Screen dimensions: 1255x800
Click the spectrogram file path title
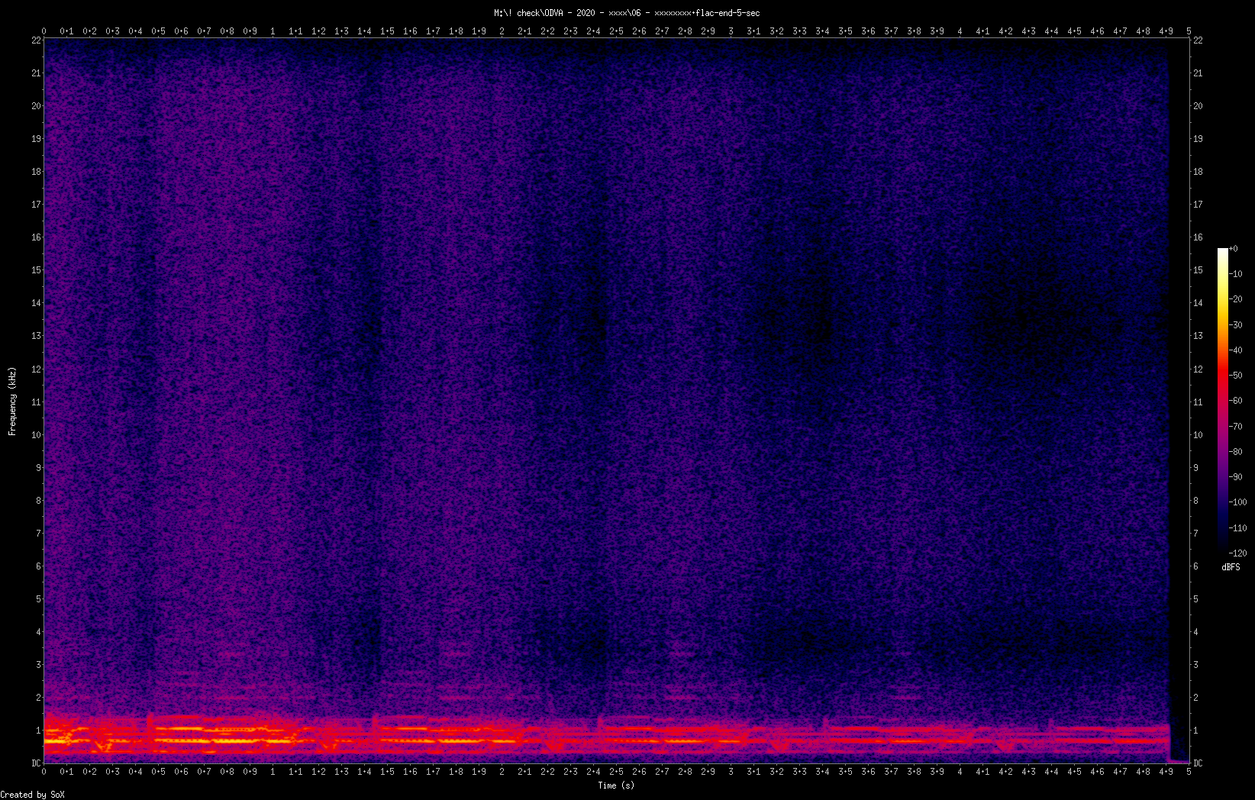pos(626,12)
